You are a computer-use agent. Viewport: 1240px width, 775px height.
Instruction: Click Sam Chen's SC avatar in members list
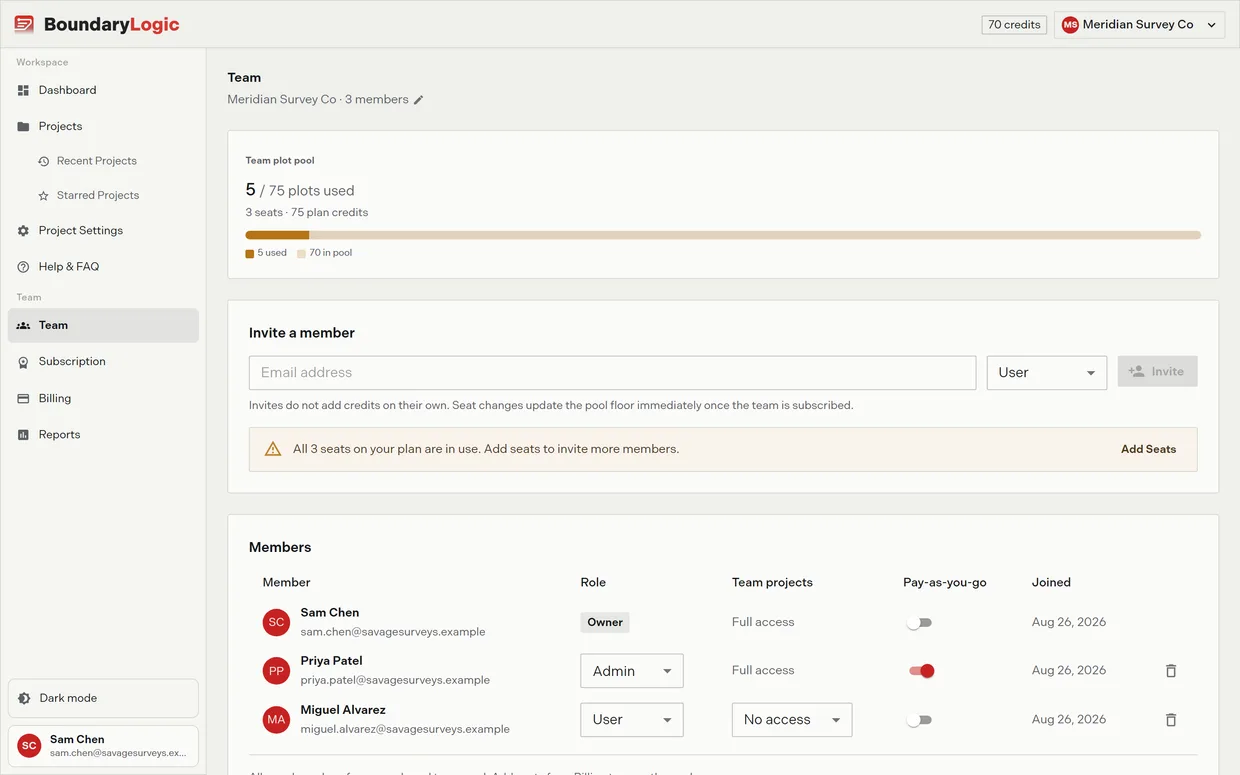[276, 622]
